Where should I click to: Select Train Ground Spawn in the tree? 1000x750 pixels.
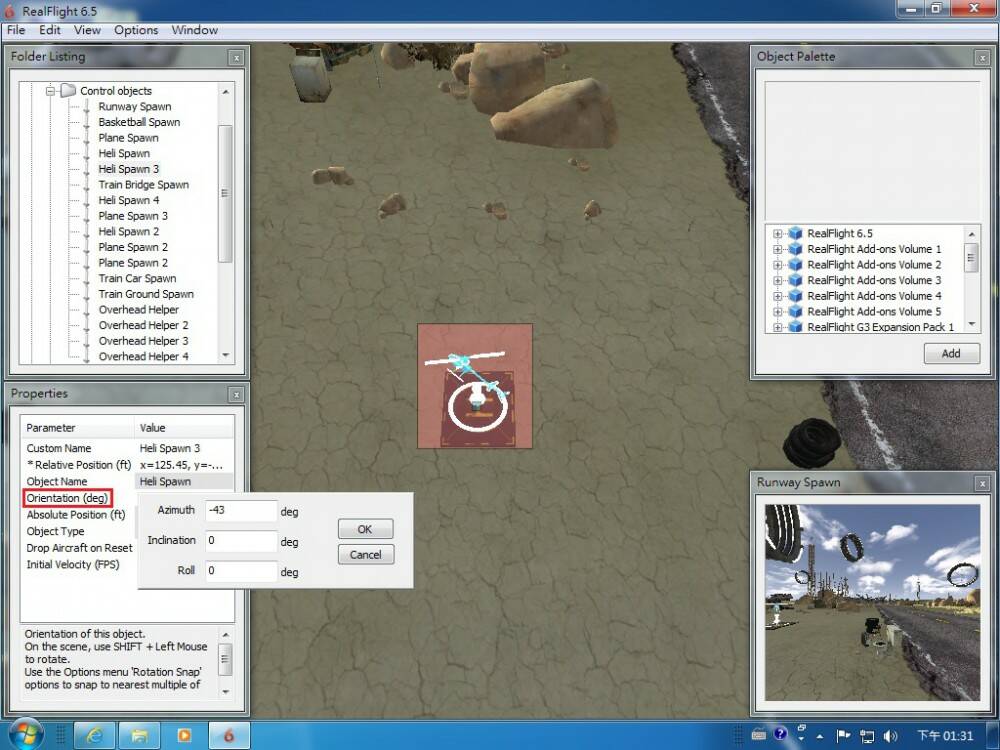(146, 294)
